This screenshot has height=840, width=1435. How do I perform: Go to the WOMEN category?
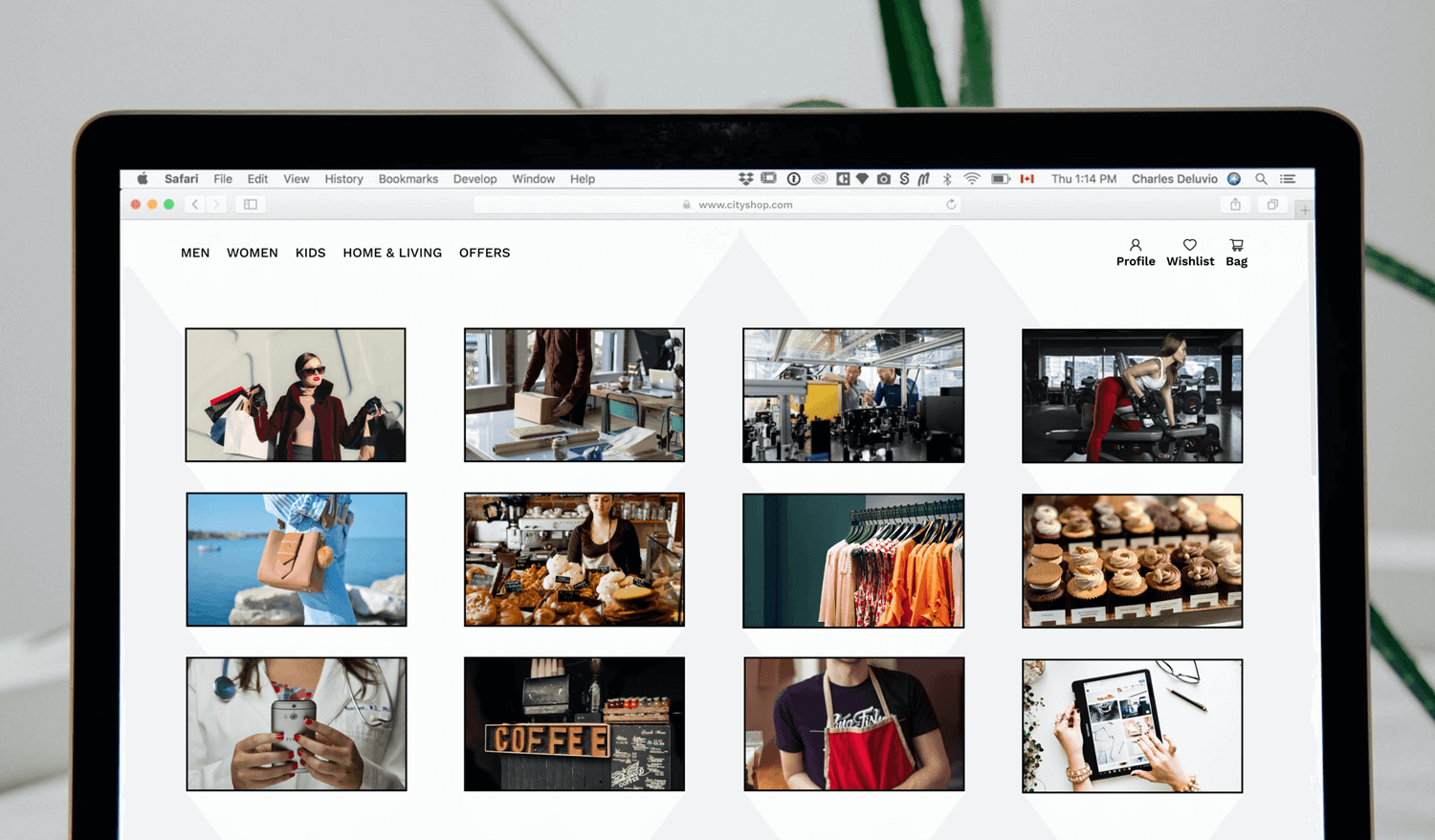[x=253, y=253]
